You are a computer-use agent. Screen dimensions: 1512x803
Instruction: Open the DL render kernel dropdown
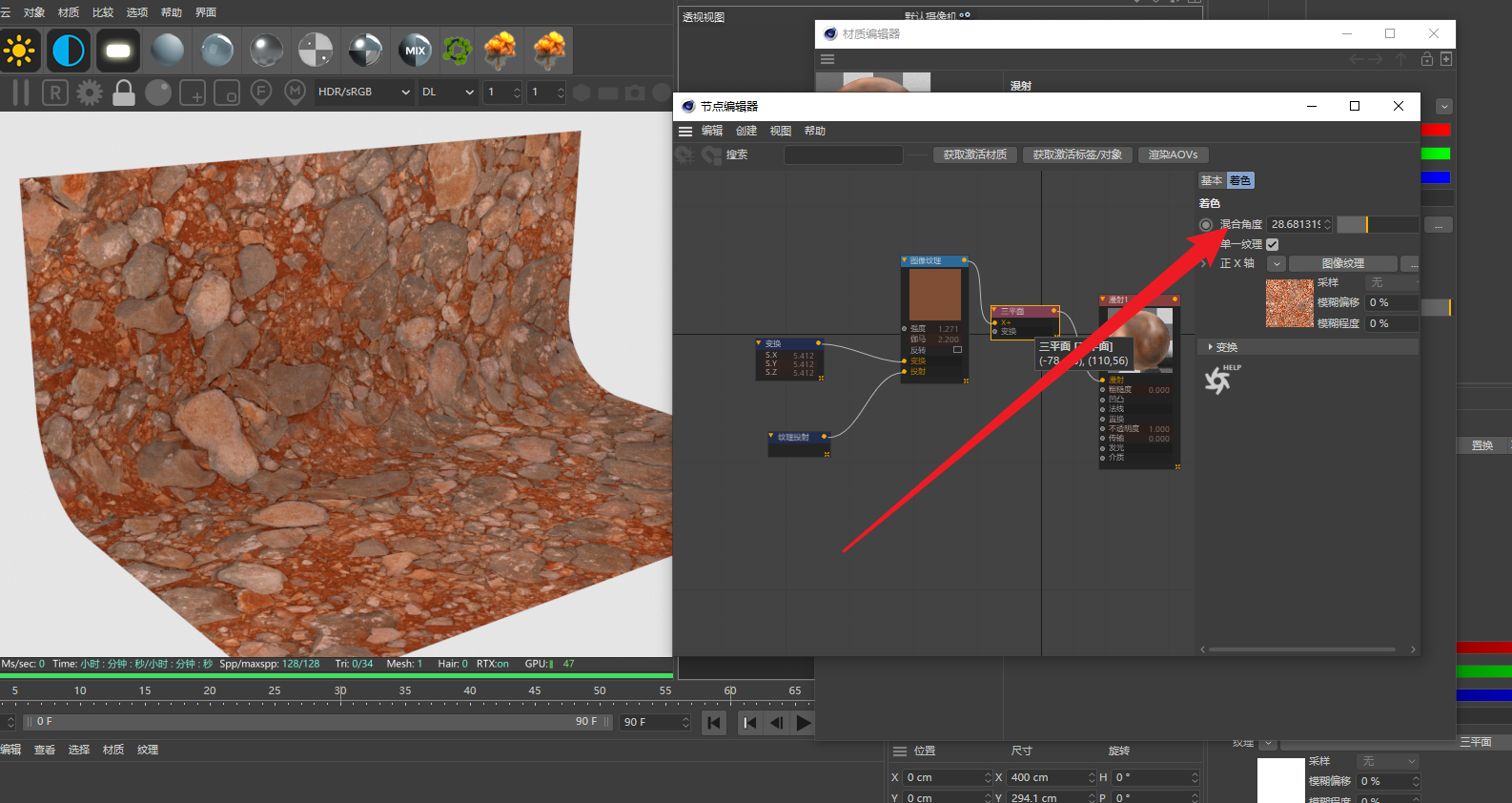(x=448, y=93)
